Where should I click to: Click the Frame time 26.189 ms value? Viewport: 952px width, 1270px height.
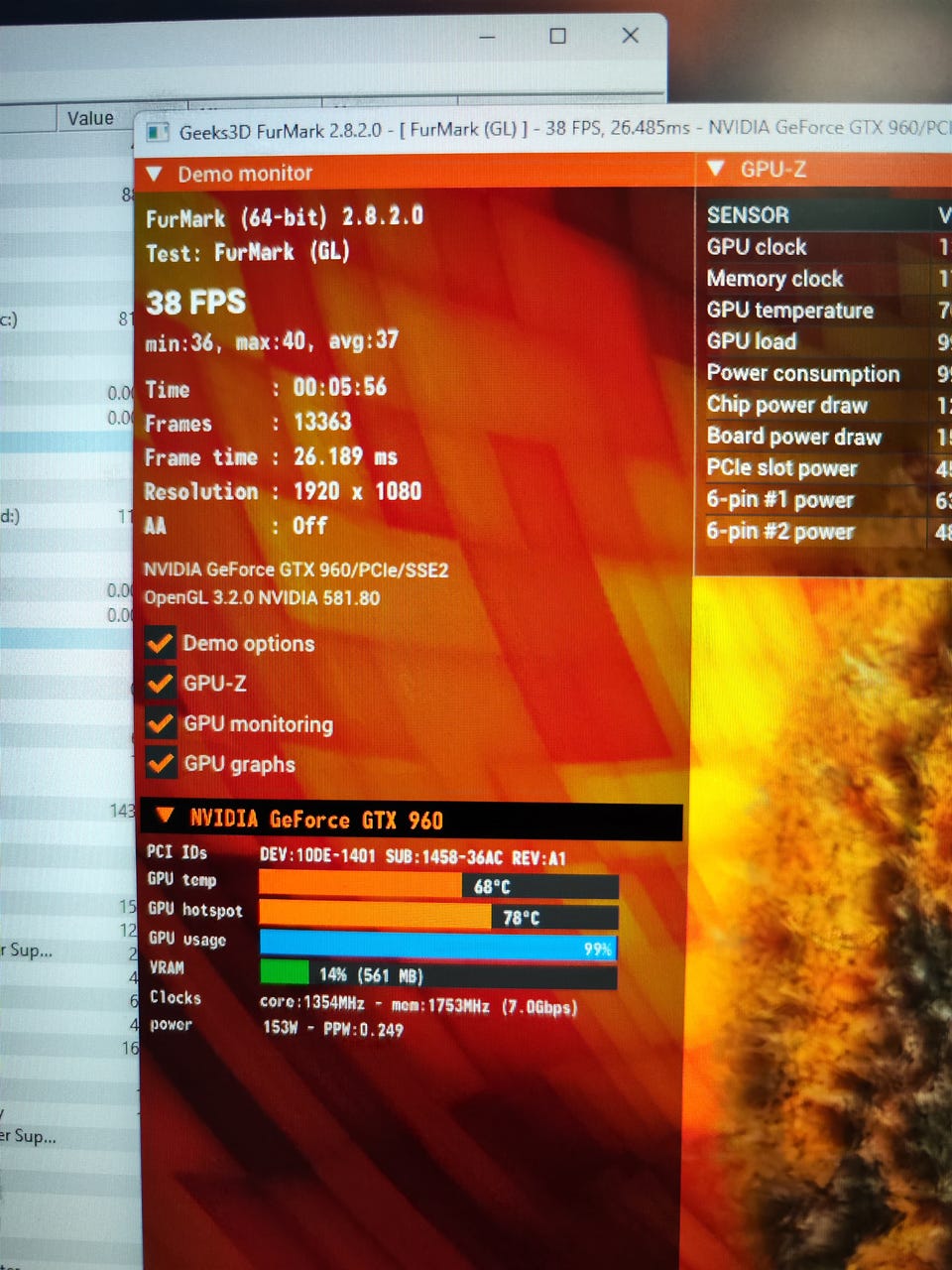coord(345,456)
